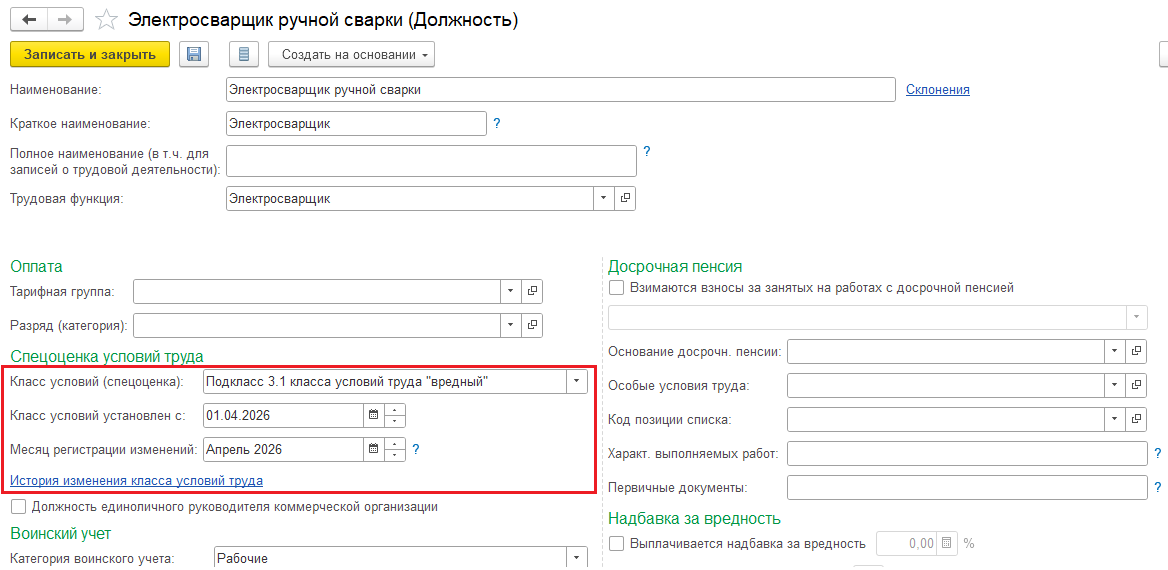Click the document list icon in toolbar
Viewport: 1168px width, 570px height.
click(x=244, y=54)
